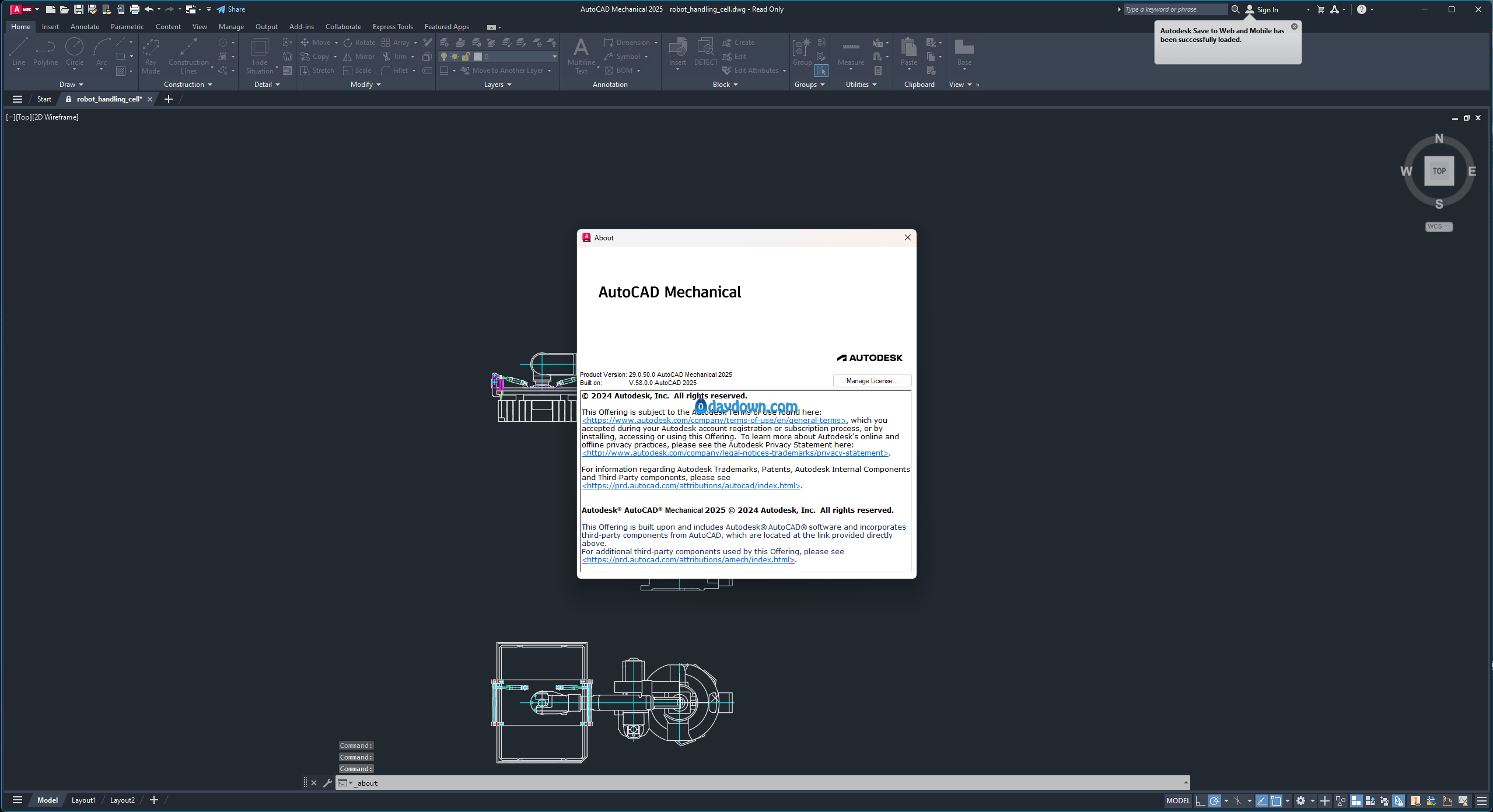
Task: Expand the Modify panel dropdown
Action: (366, 85)
